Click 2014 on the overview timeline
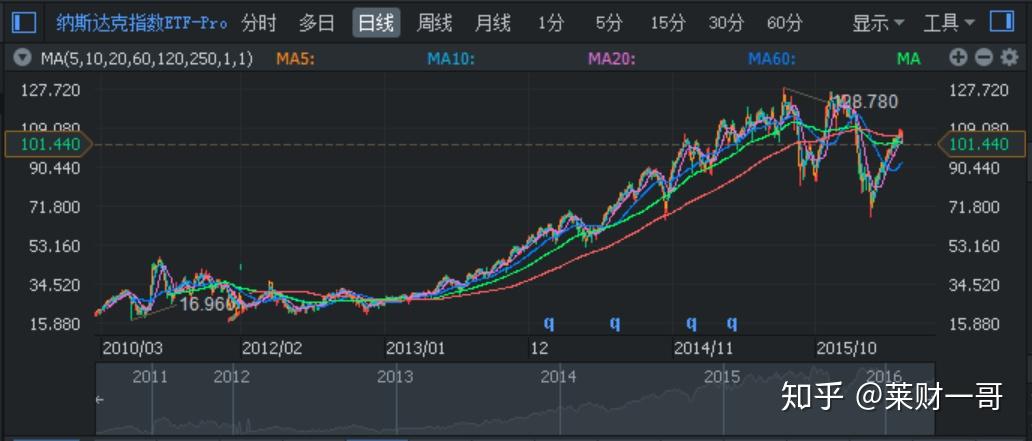Image resolution: width=1032 pixels, height=441 pixels. 558,377
